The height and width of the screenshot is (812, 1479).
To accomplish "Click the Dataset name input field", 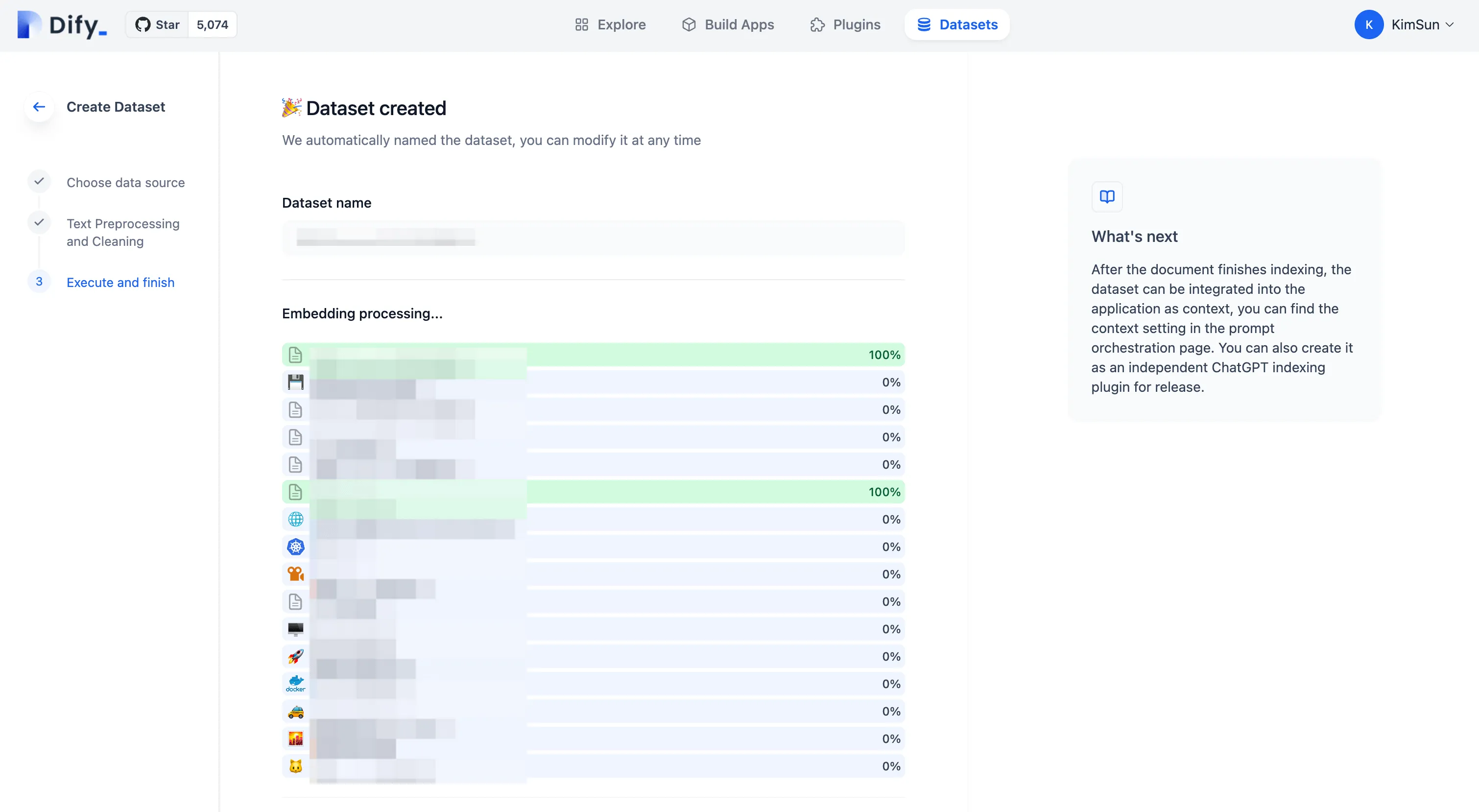I will click(593, 238).
